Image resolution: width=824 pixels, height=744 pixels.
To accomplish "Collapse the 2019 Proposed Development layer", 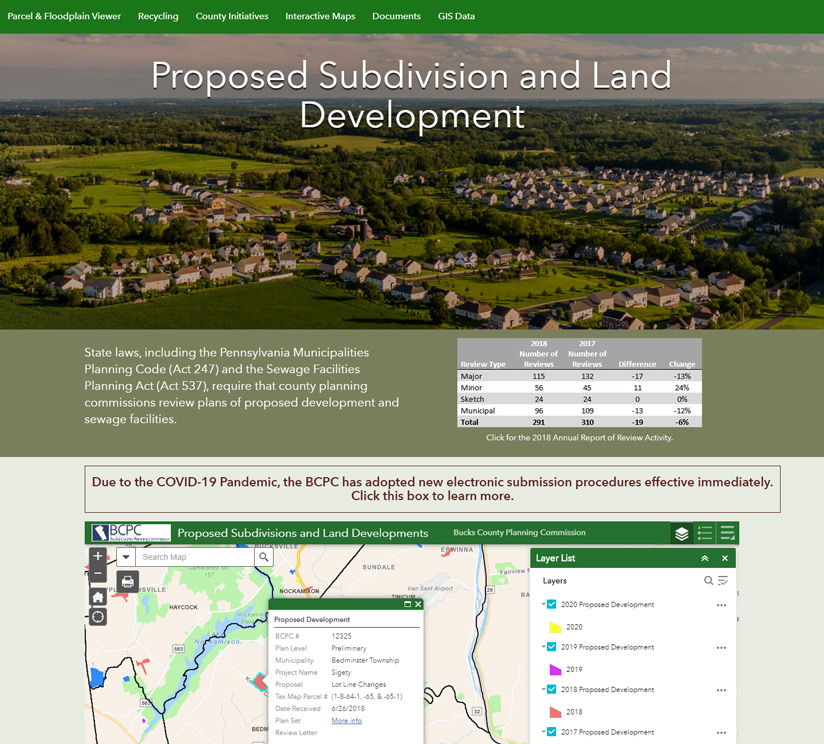I will [543, 646].
